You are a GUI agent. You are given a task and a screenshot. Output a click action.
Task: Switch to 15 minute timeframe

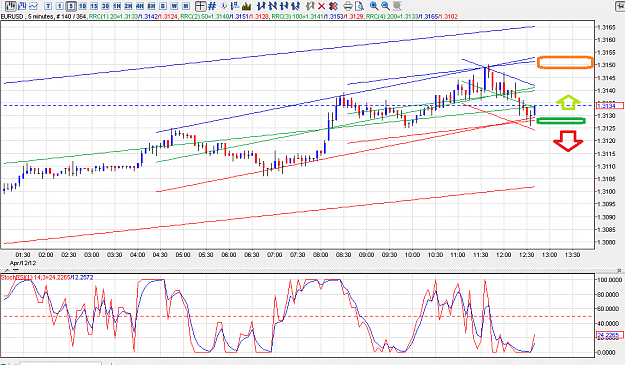tap(94, 6)
